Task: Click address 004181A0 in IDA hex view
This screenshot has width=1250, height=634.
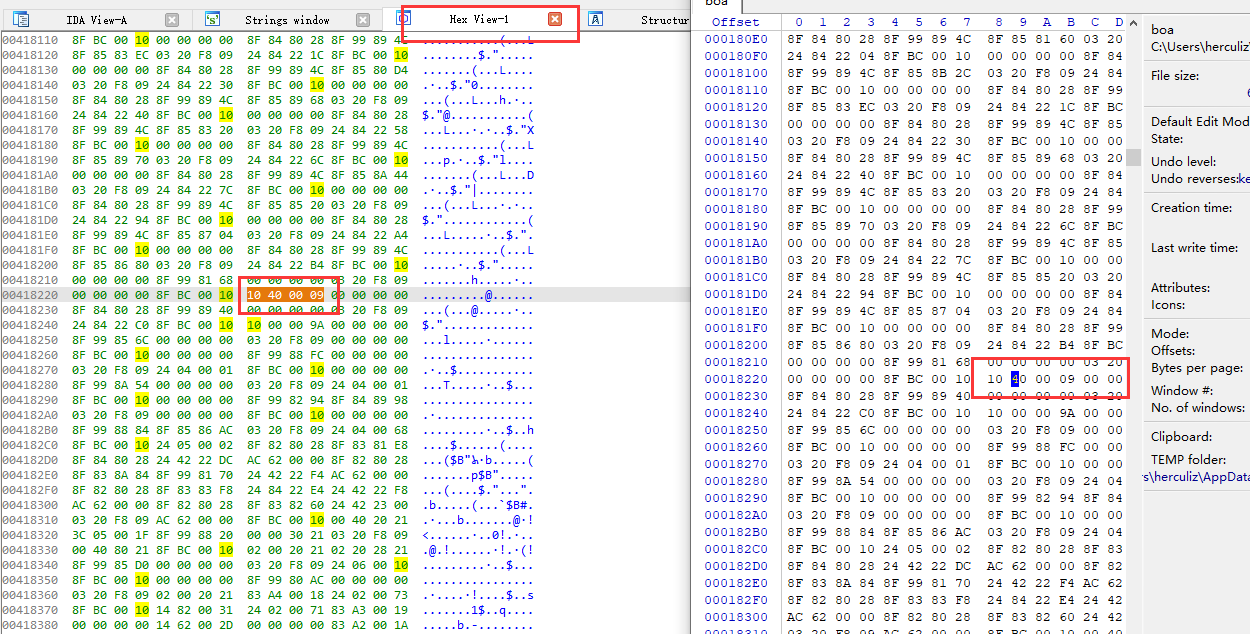Action: (31, 175)
